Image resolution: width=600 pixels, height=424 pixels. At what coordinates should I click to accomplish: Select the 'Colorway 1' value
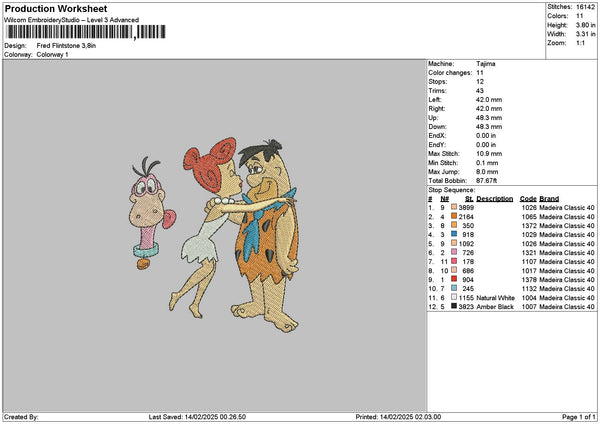(x=52, y=55)
